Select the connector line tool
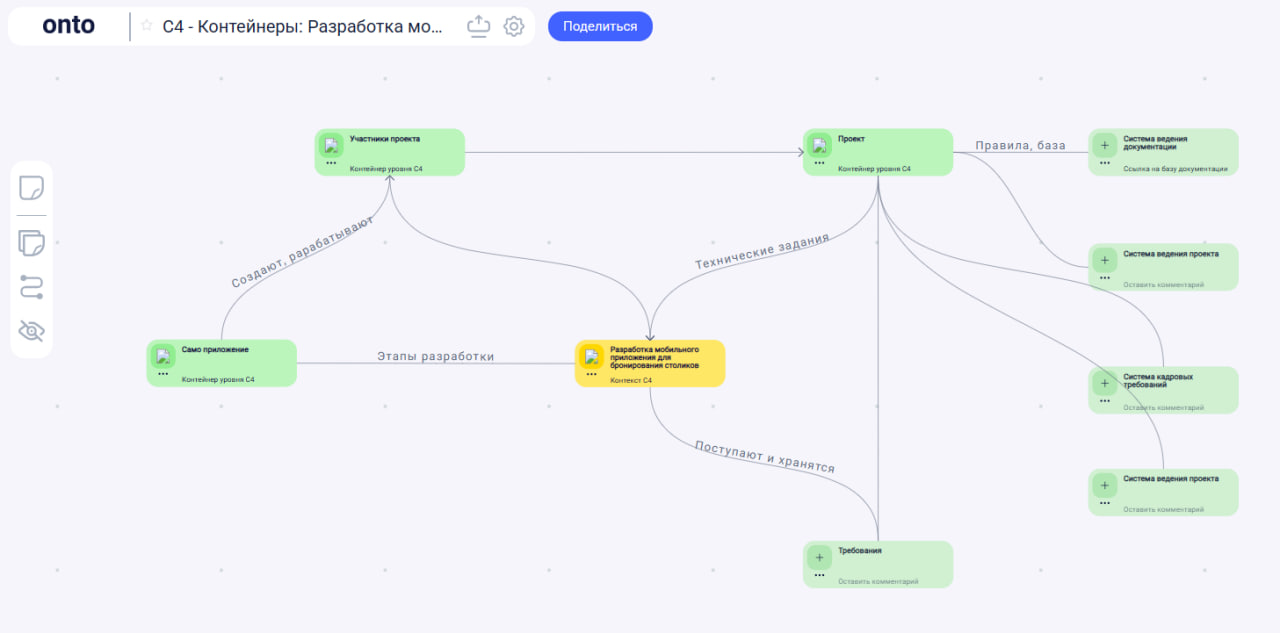This screenshot has height=633, width=1280. tap(32, 288)
